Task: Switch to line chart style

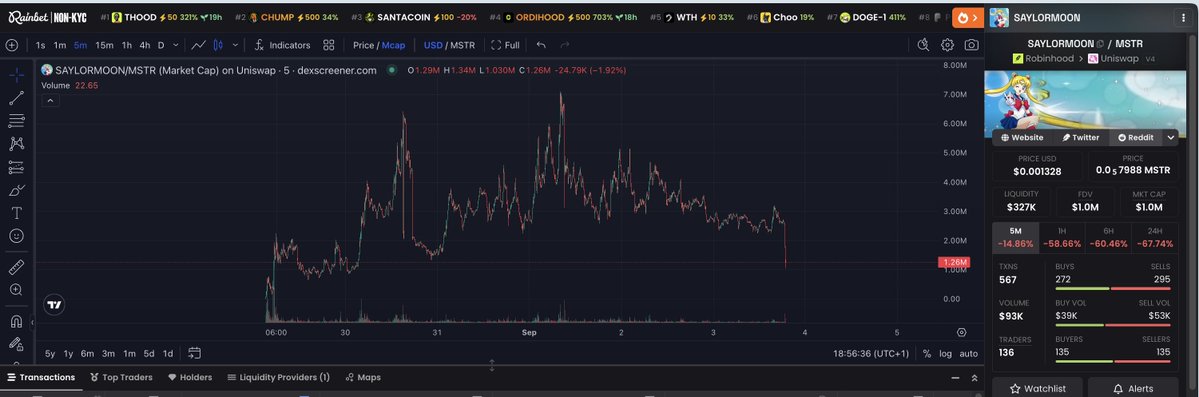Action: pyautogui.click(x=198, y=45)
